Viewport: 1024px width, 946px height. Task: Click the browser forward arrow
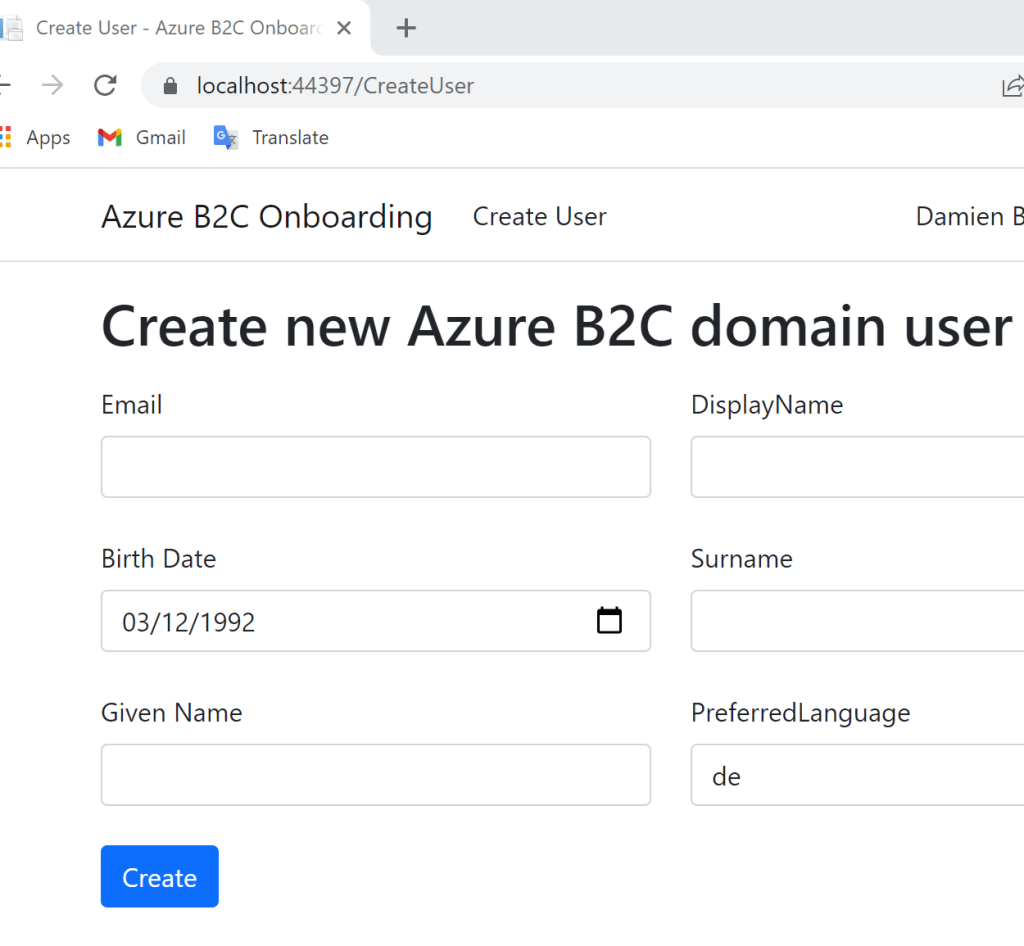[52, 86]
